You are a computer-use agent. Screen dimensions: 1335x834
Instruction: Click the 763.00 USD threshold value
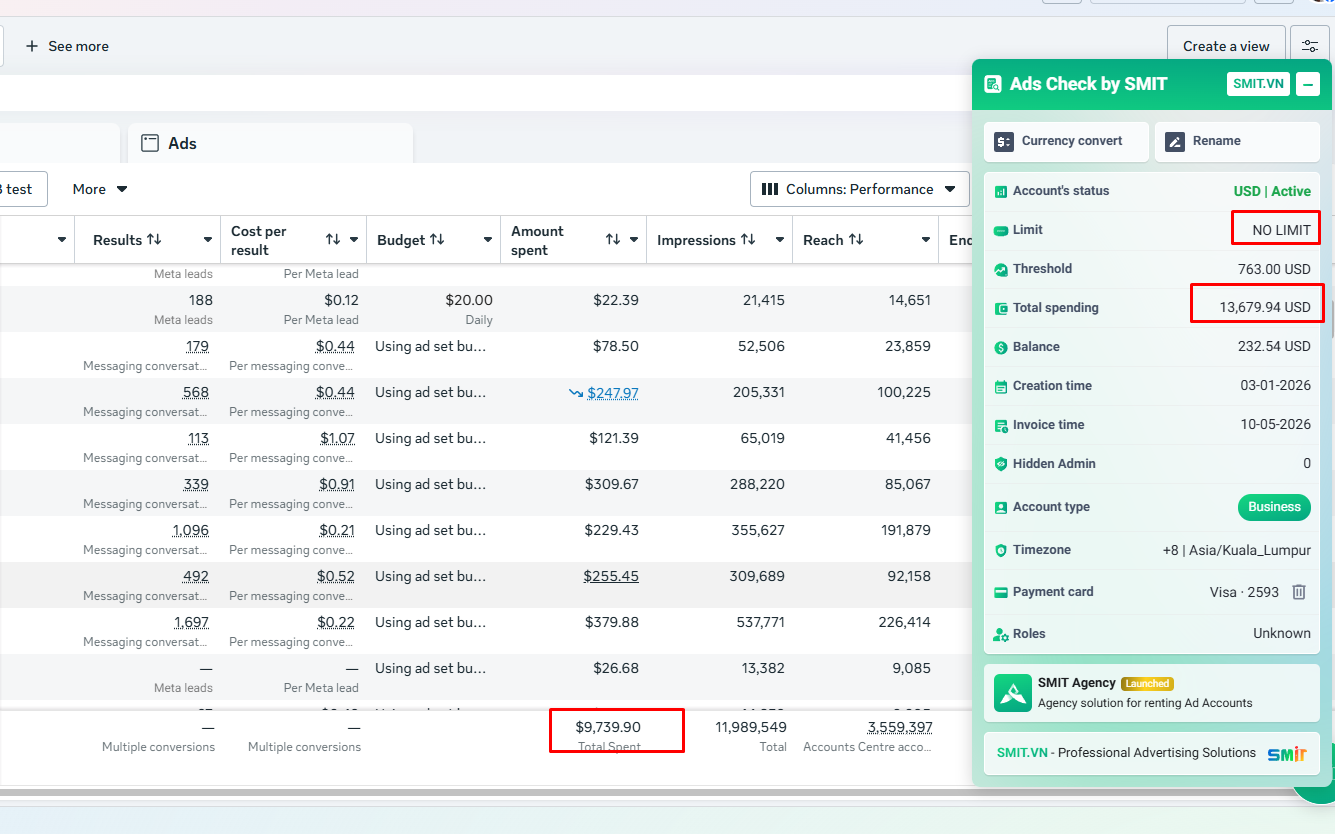pyautogui.click(x=1274, y=269)
